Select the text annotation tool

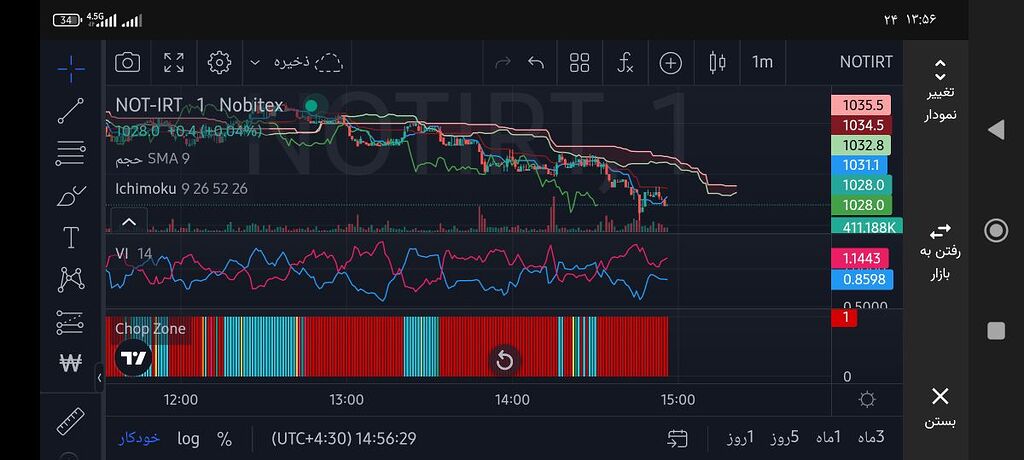point(70,238)
